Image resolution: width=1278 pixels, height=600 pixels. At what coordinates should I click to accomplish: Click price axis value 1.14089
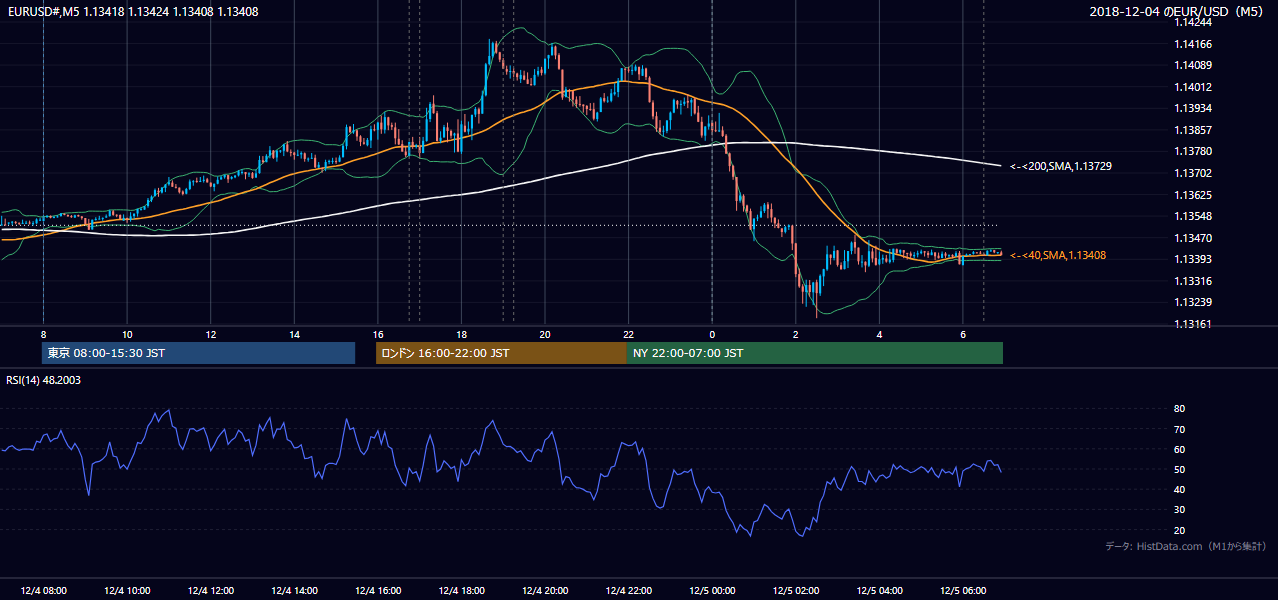1192,65
